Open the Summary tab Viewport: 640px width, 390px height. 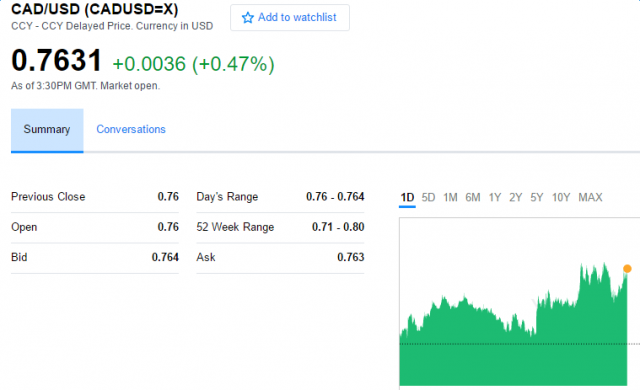47,130
